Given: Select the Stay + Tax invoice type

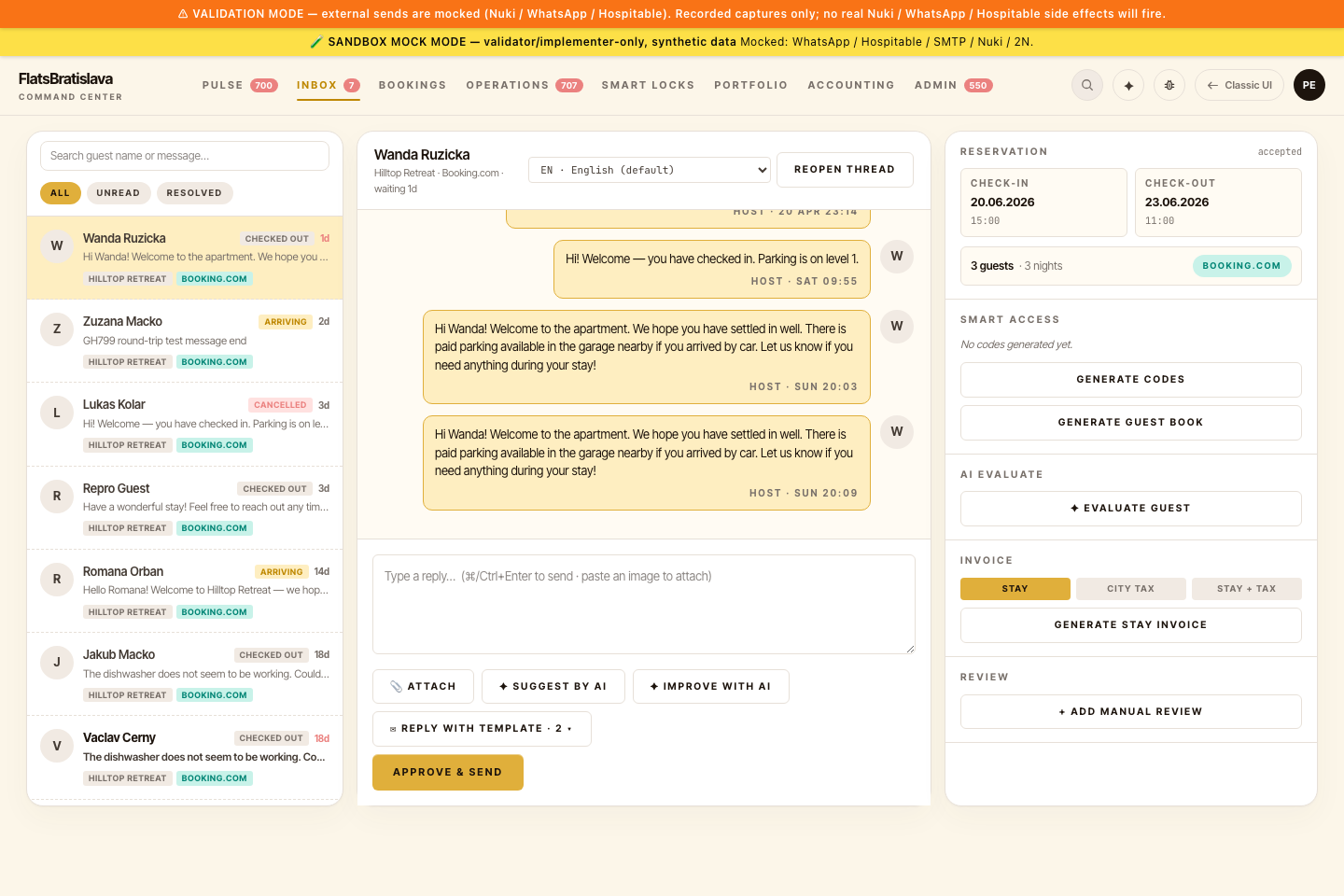Looking at the screenshot, I should [1247, 589].
